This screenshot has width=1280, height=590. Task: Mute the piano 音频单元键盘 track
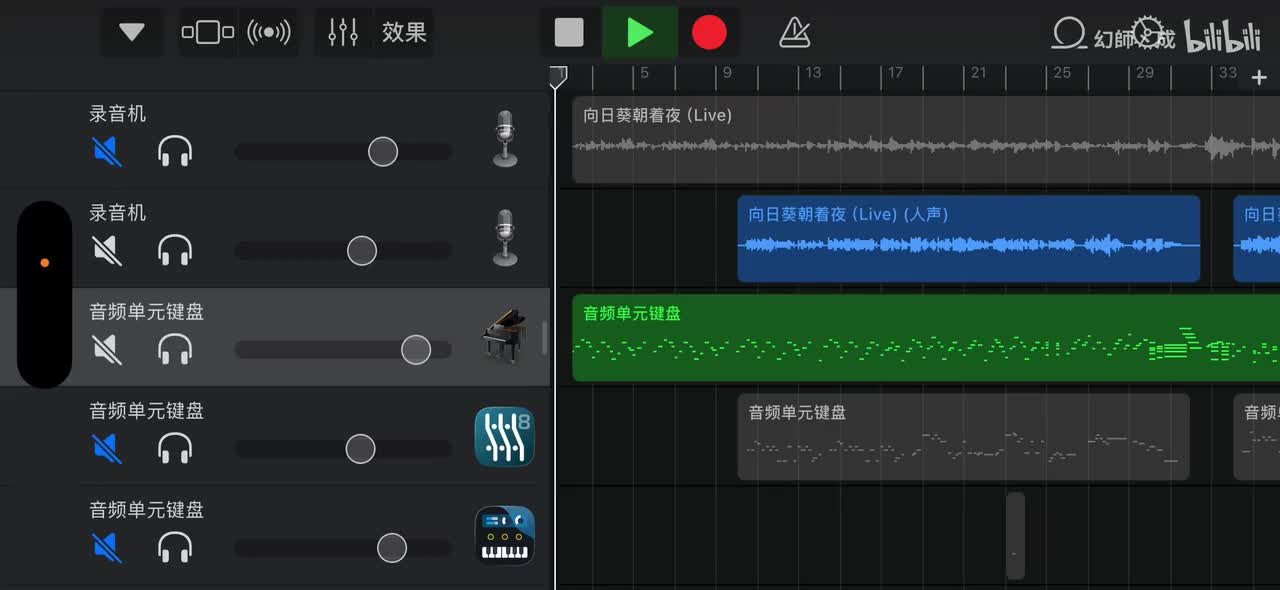[x=107, y=349]
